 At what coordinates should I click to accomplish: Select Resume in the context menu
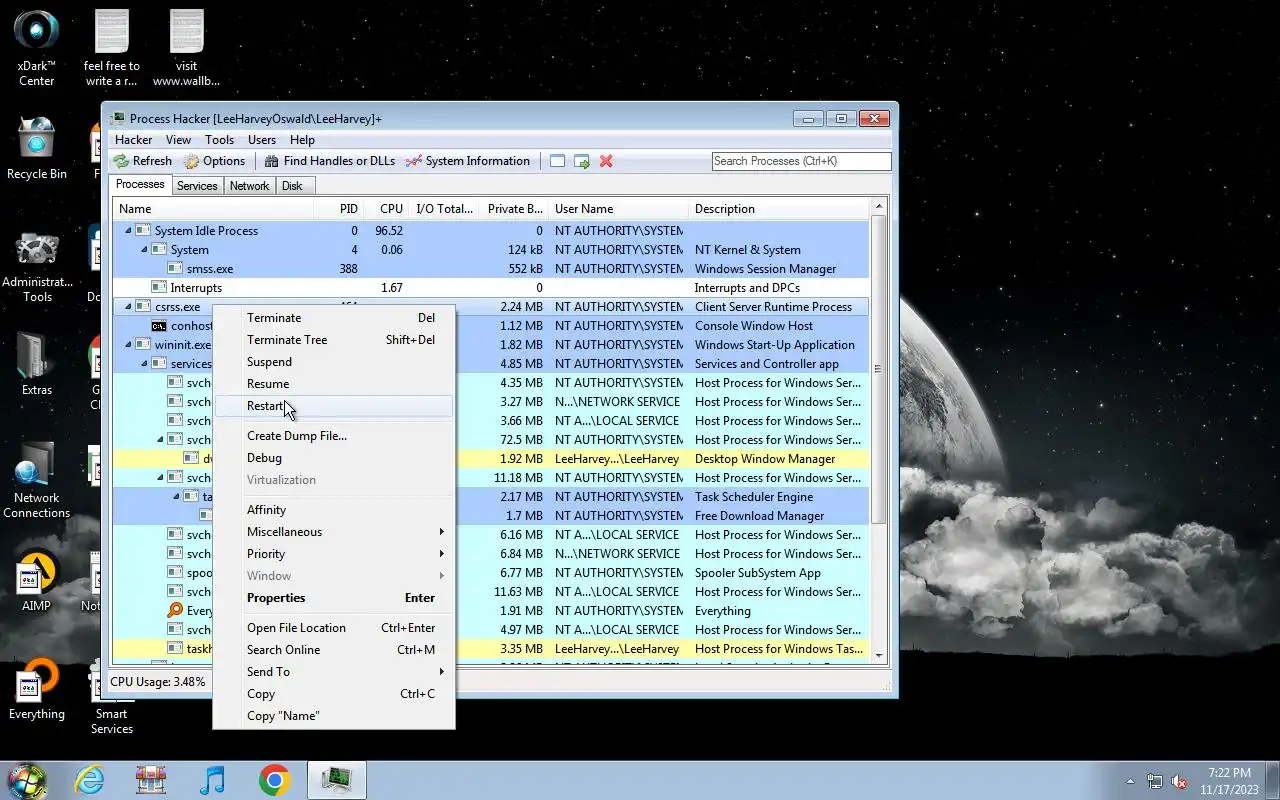click(334, 384)
